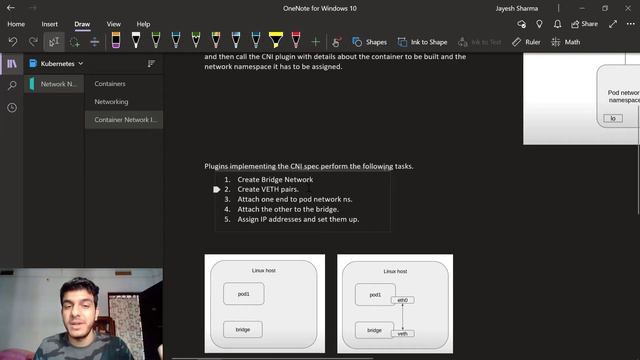Click 'Assign IP addresses and set them up.'

click(298, 219)
